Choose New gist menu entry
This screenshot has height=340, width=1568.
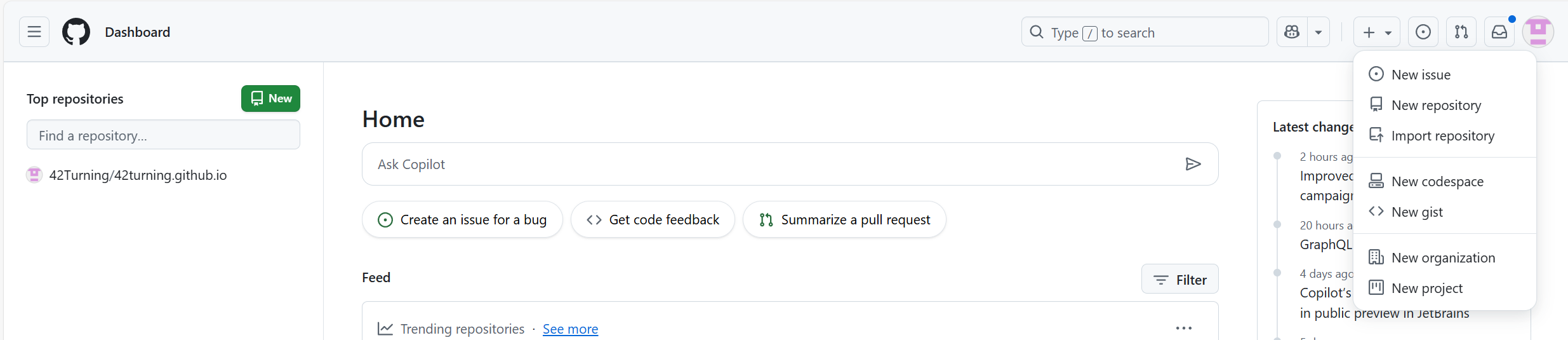pos(1417,212)
